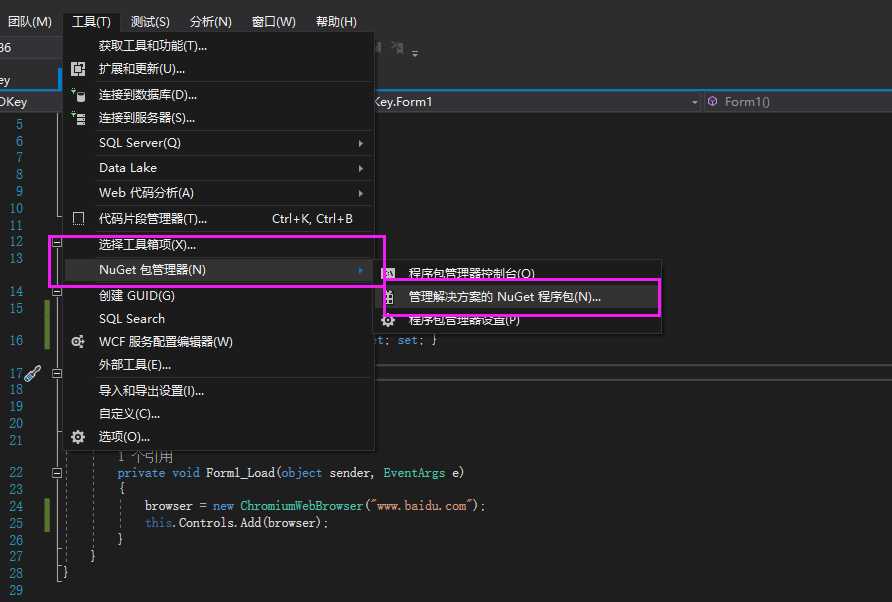This screenshot has height=602, width=892.
Task: Open the Data Lake submenu
Action: [x=218, y=168]
